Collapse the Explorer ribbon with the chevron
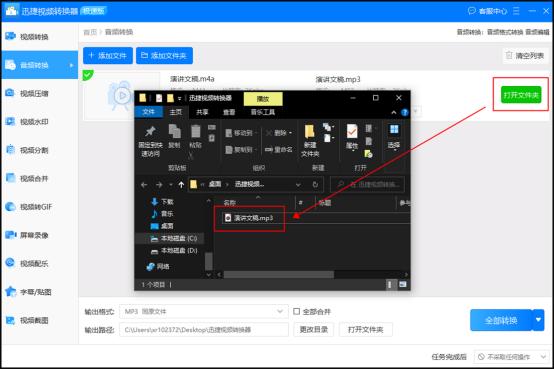The image size is (554, 370). 394,112
